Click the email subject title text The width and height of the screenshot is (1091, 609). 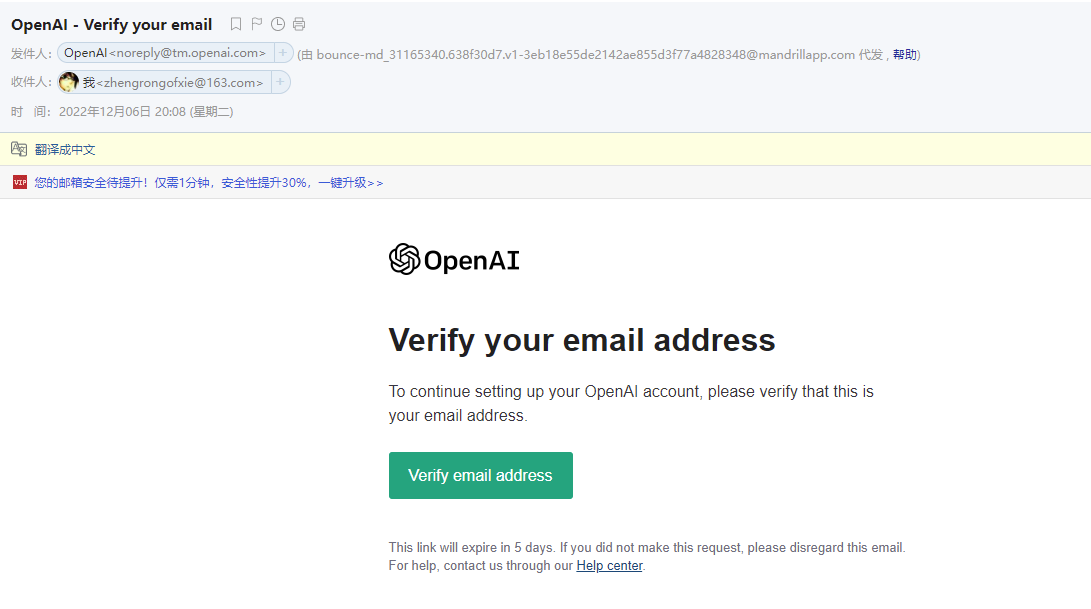point(111,24)
